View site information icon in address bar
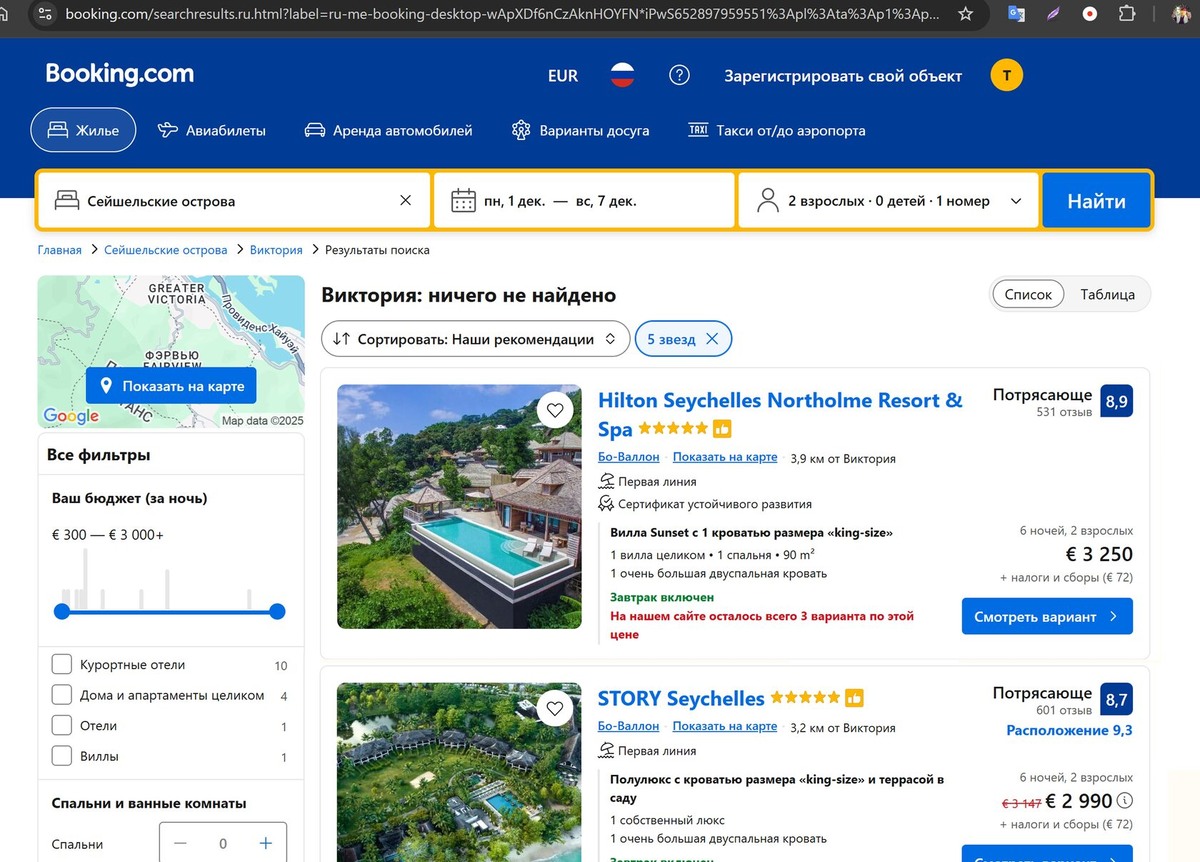Image resolution: width=1200 pixels, height=862 pixels. 44,14
